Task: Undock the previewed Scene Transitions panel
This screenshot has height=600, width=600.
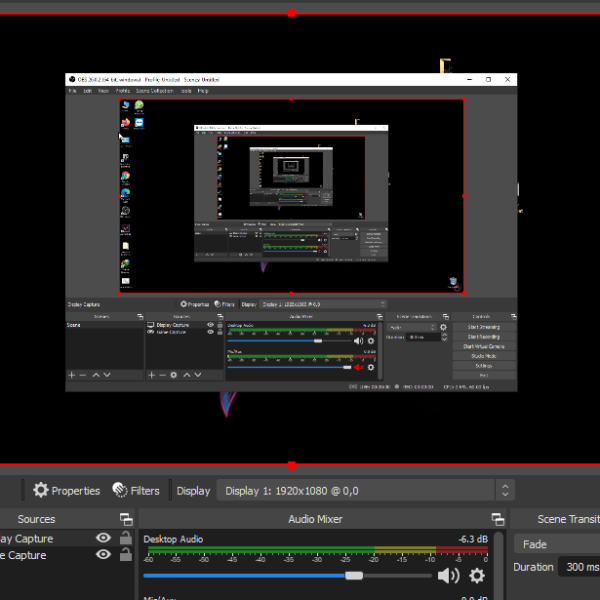Action: click(x=446, y=316)
